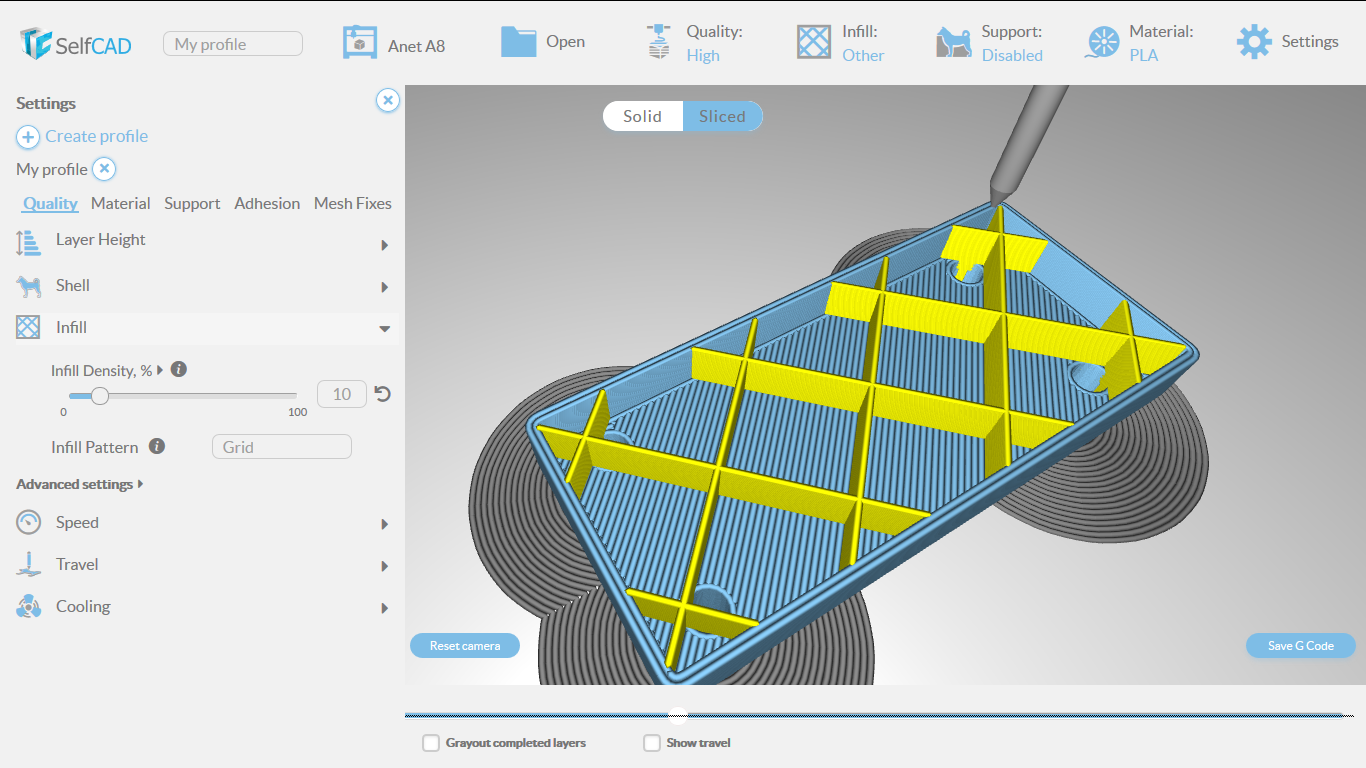Remove My profile using its X icon
This screenshot has height=768, width=1366.
pos(105,169)
